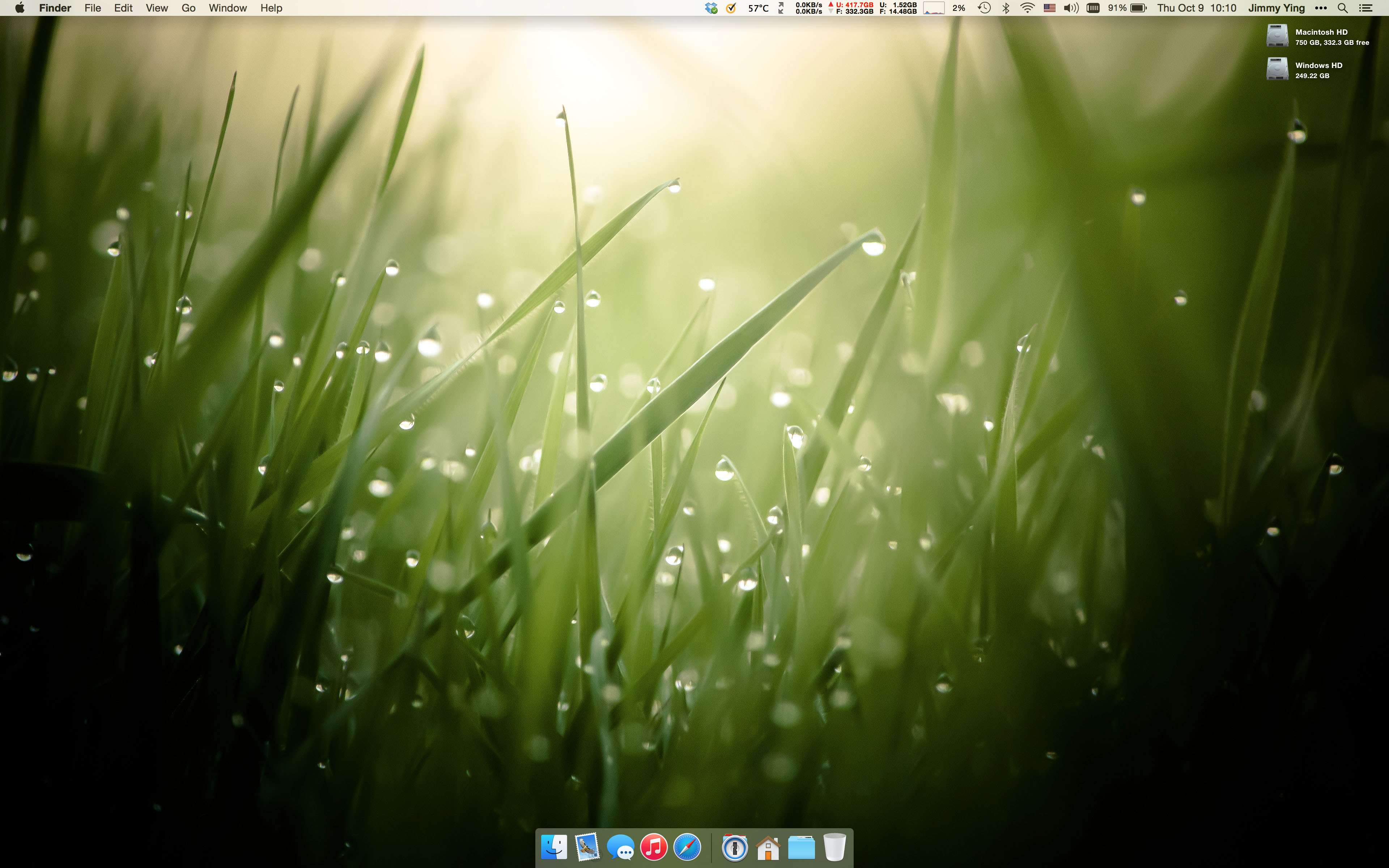The height and width of the screenshot is (868, 1389).
Task: Click the three-dots menu bar icon
Action: click(x=1321, y=8)
